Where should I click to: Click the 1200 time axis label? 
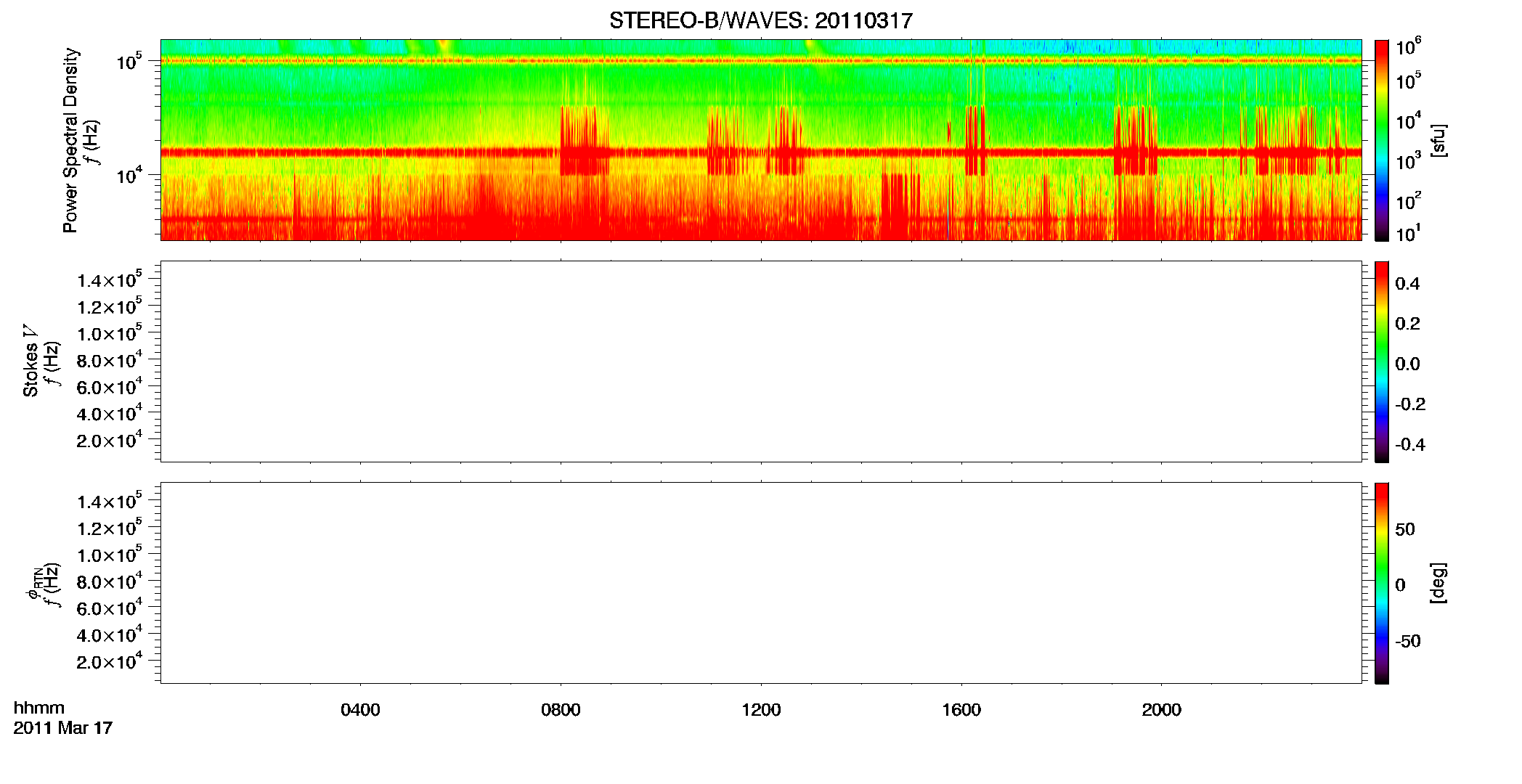pos(761,710)
